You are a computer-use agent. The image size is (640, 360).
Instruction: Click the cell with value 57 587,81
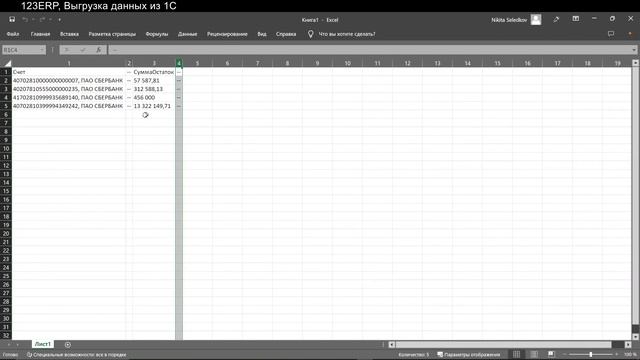click(x=153, y=80)
